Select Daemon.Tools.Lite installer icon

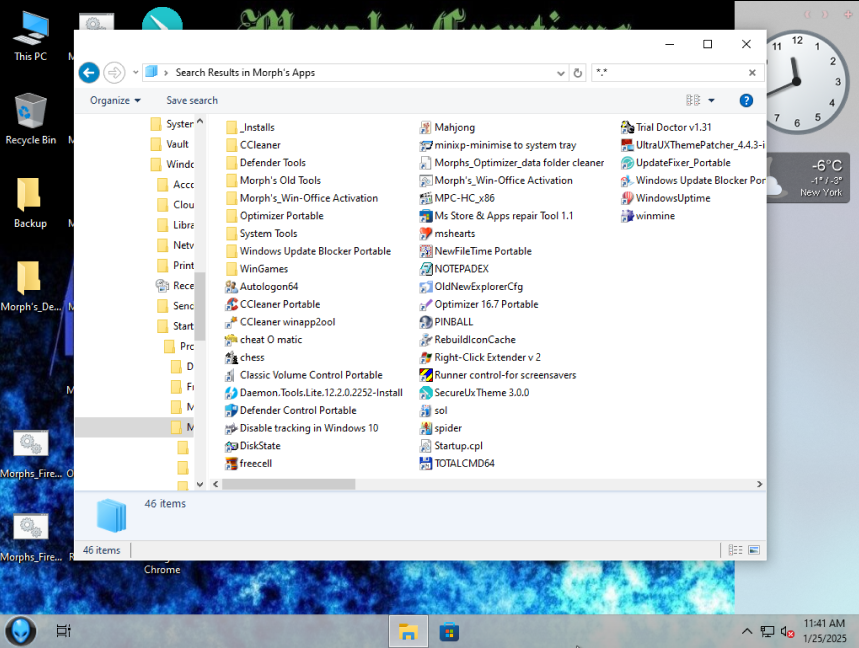click(231, 393)
